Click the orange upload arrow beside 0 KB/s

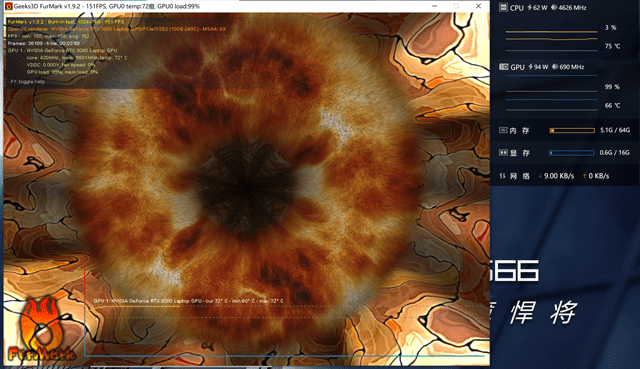(x=584, y=176)
